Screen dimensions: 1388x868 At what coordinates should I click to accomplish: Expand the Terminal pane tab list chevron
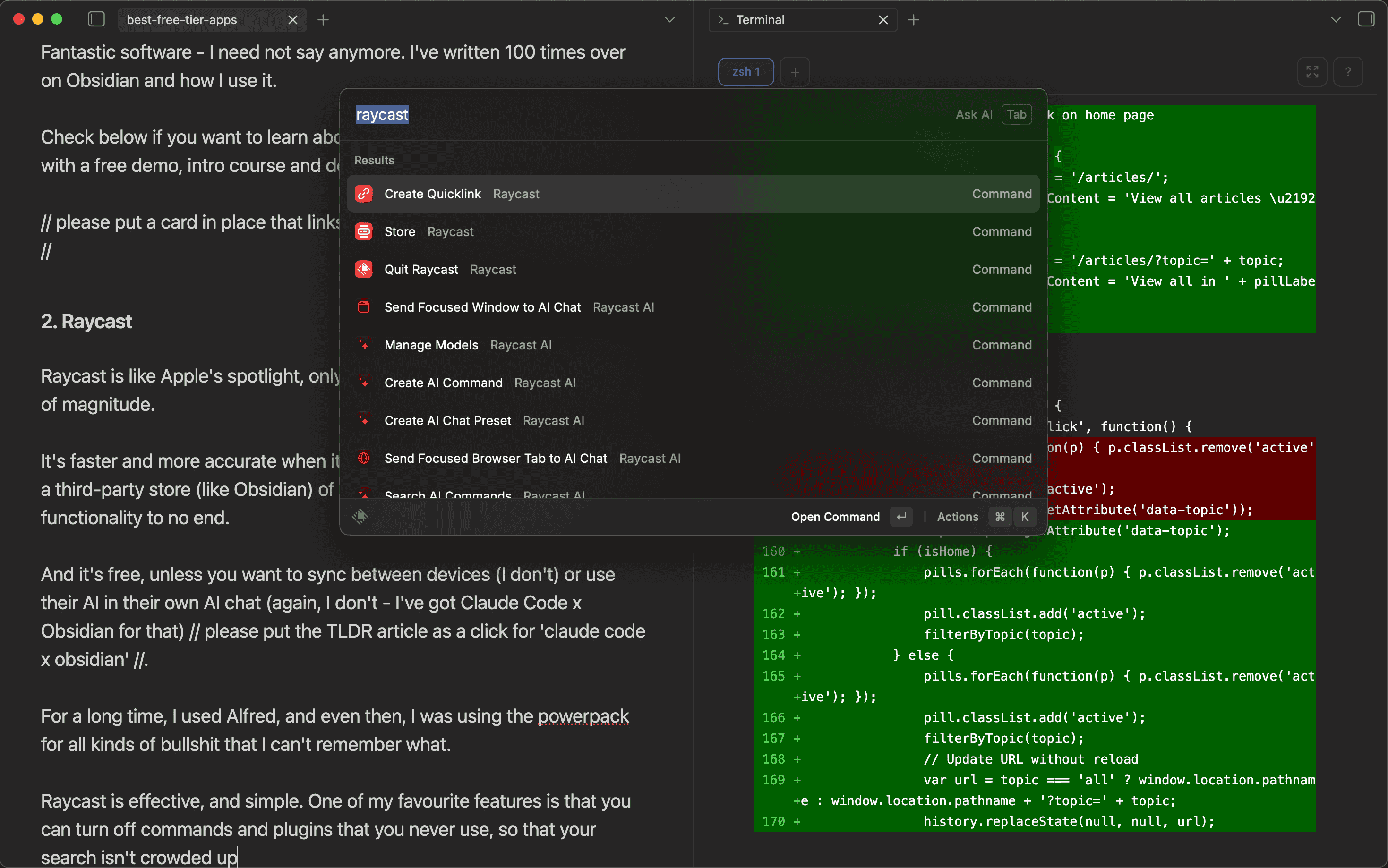(1336, 19)
